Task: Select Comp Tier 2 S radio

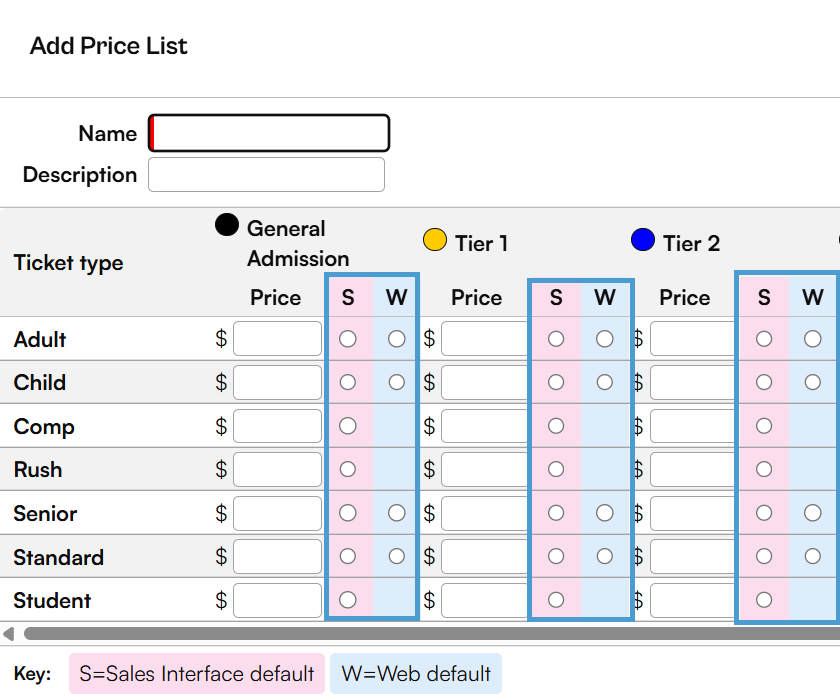Action: (x=764, y=426)
